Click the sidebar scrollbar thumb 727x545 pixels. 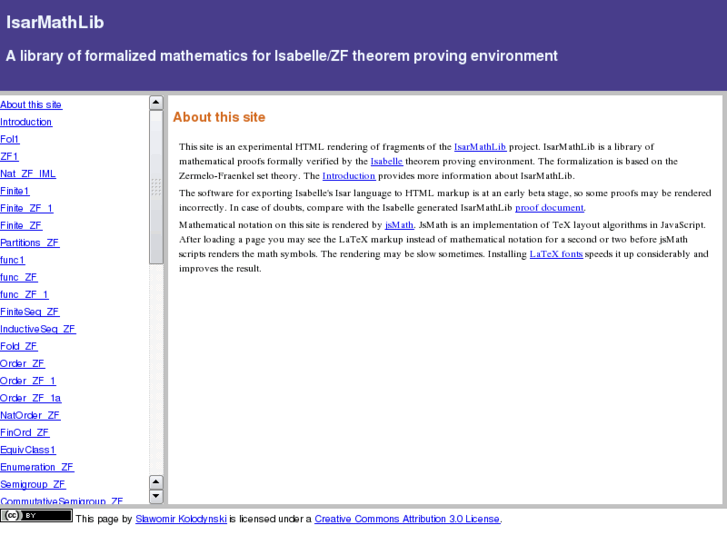[156, 187]
